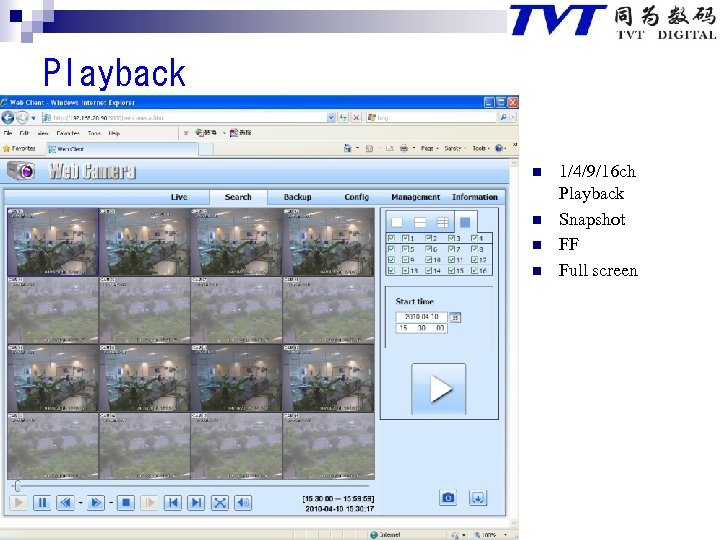This screenshot has width=720, height=540.
Task: Open the Tools menu in menu bar
Action: (94, 133)
